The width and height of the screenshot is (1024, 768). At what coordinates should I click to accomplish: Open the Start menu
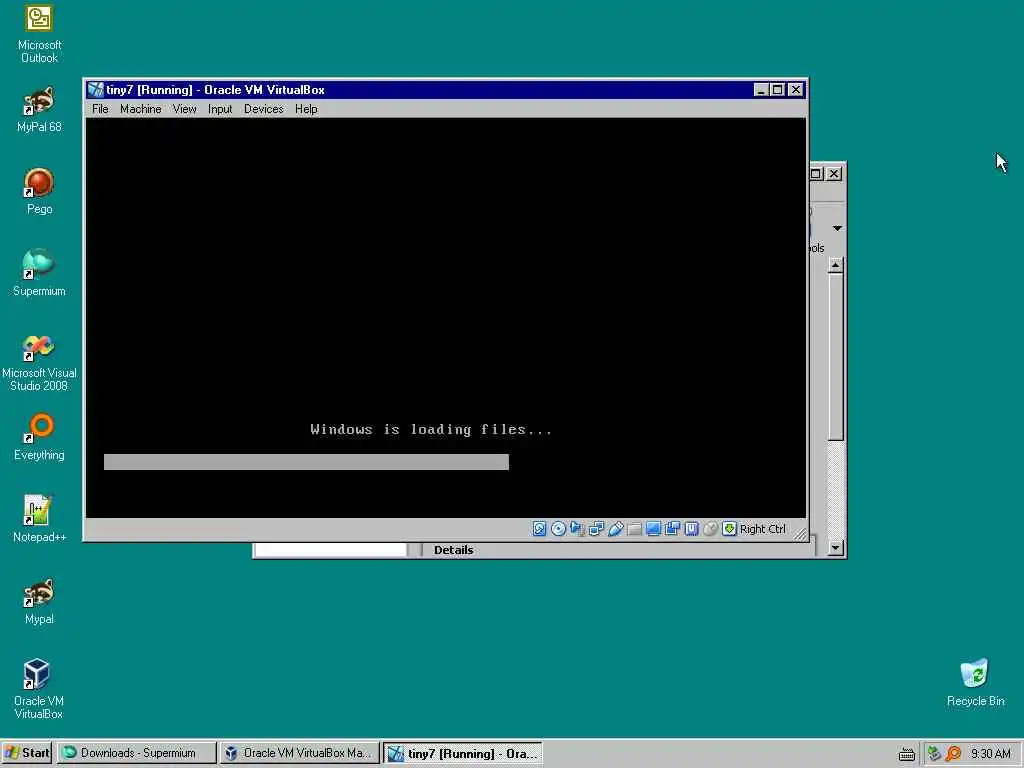27,753
